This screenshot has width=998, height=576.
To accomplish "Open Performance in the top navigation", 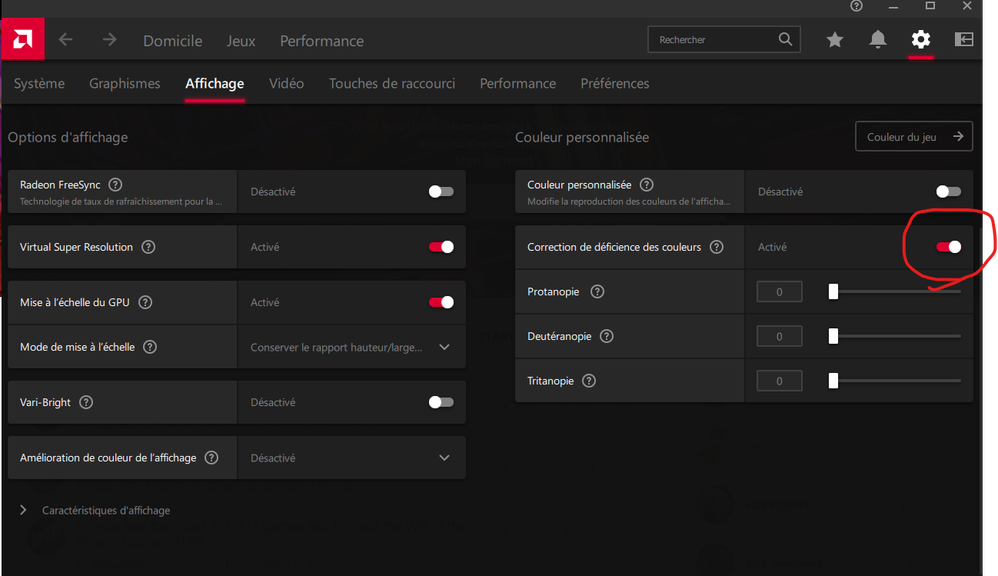I will click(321, 41).
